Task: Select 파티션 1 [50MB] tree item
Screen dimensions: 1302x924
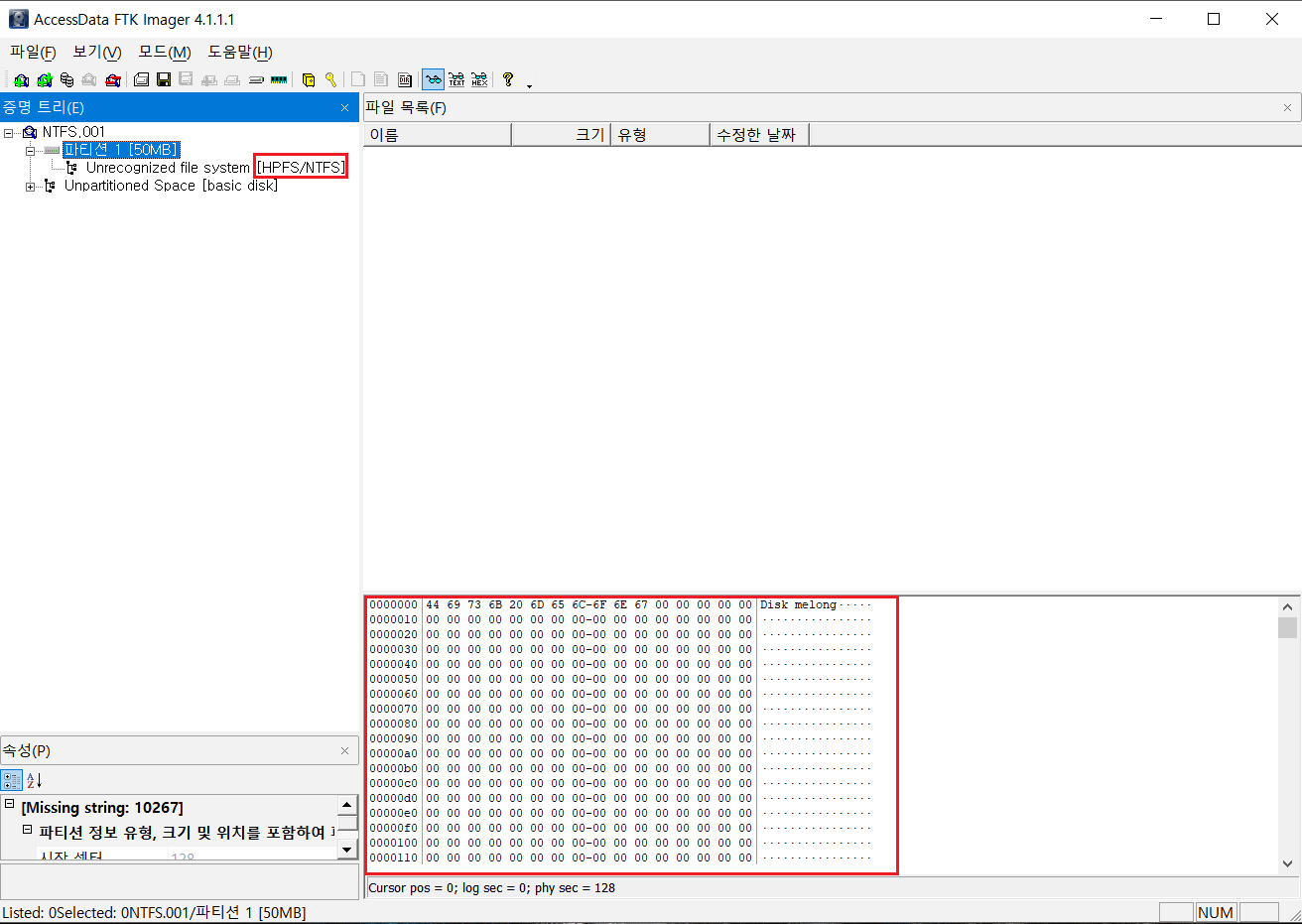Action: [121, 150]
